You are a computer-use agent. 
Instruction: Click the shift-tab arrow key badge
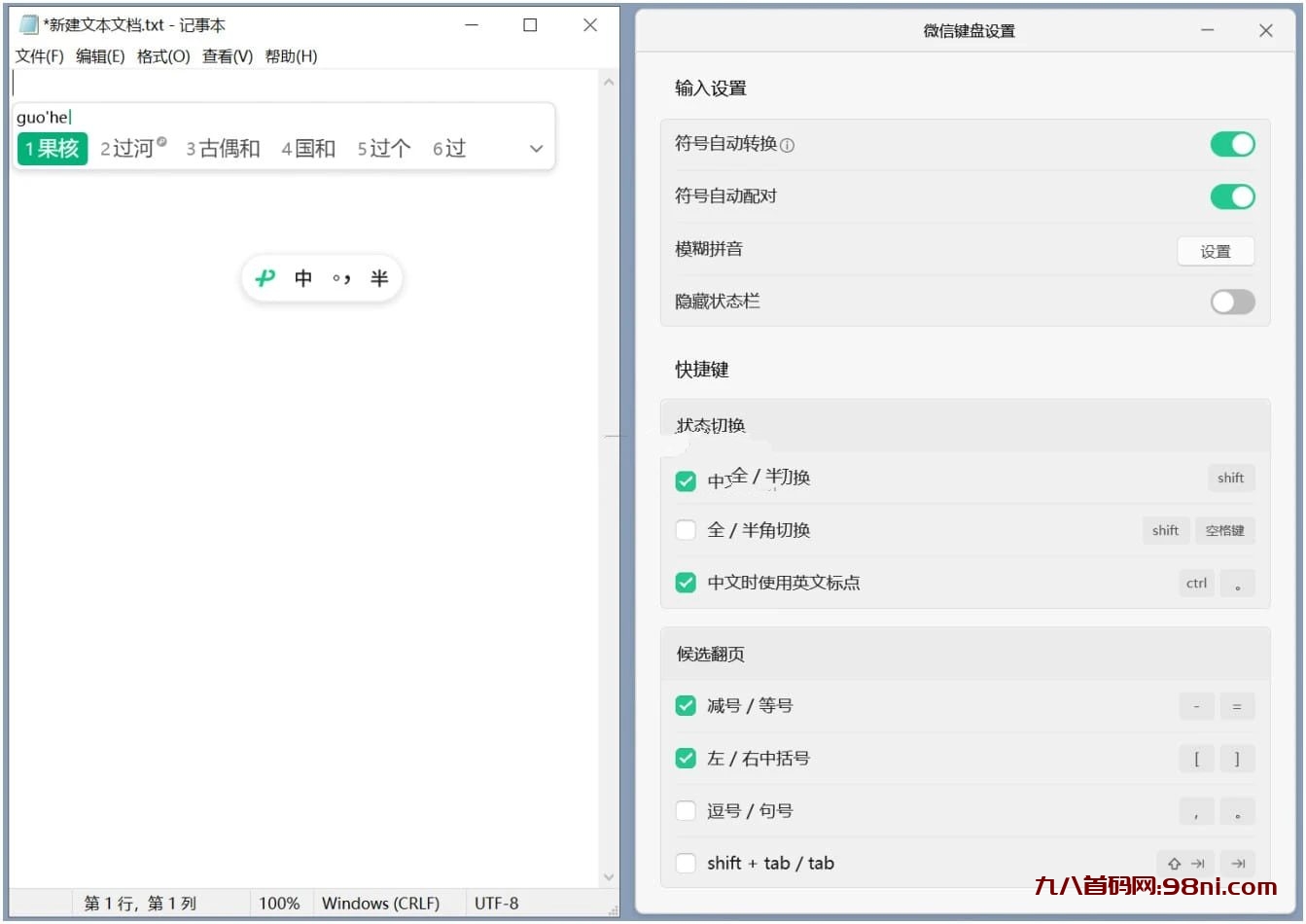(1185, 863)
